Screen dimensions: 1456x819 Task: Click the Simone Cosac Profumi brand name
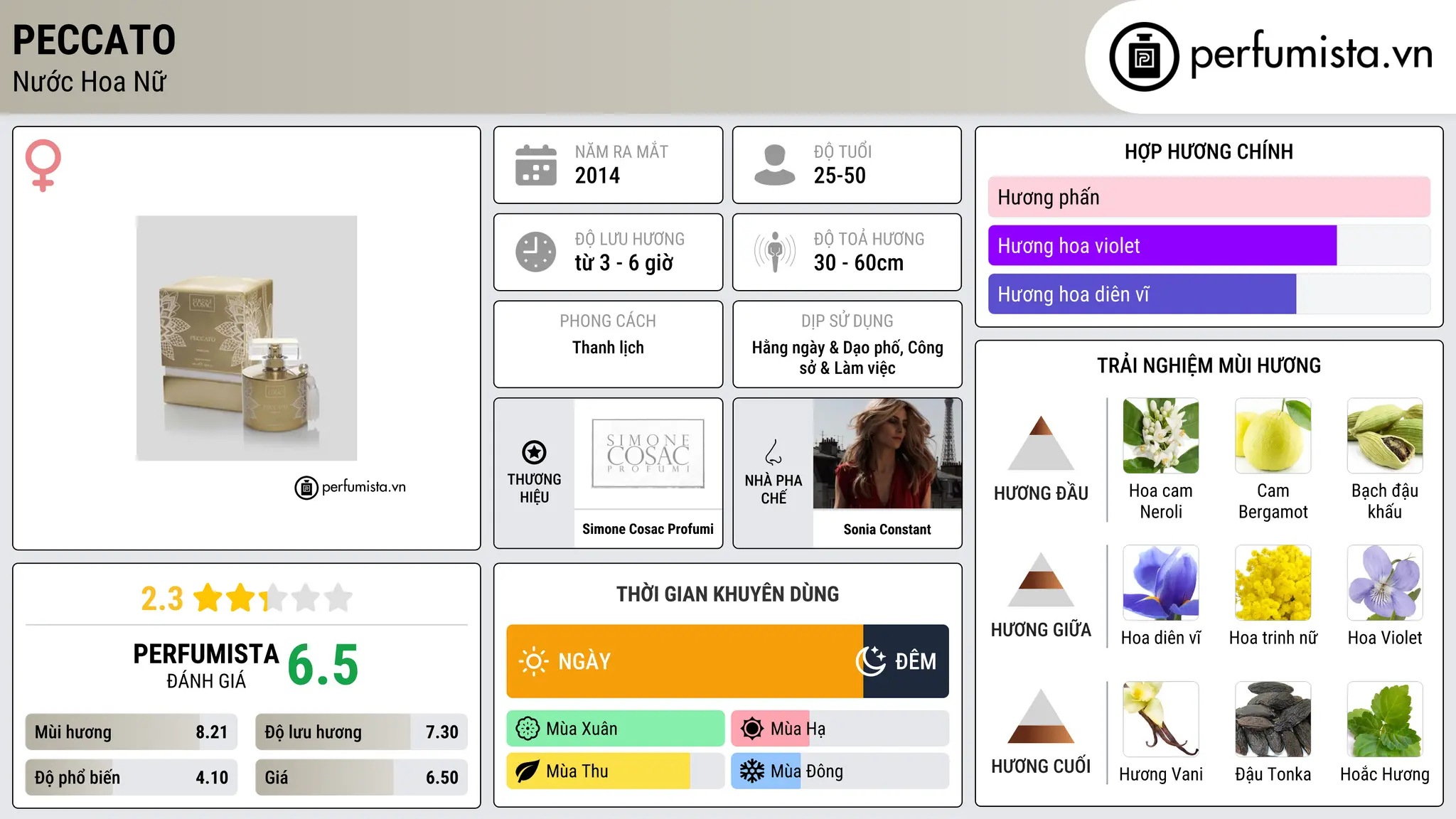pyautogui.click(x=648, y=529)
